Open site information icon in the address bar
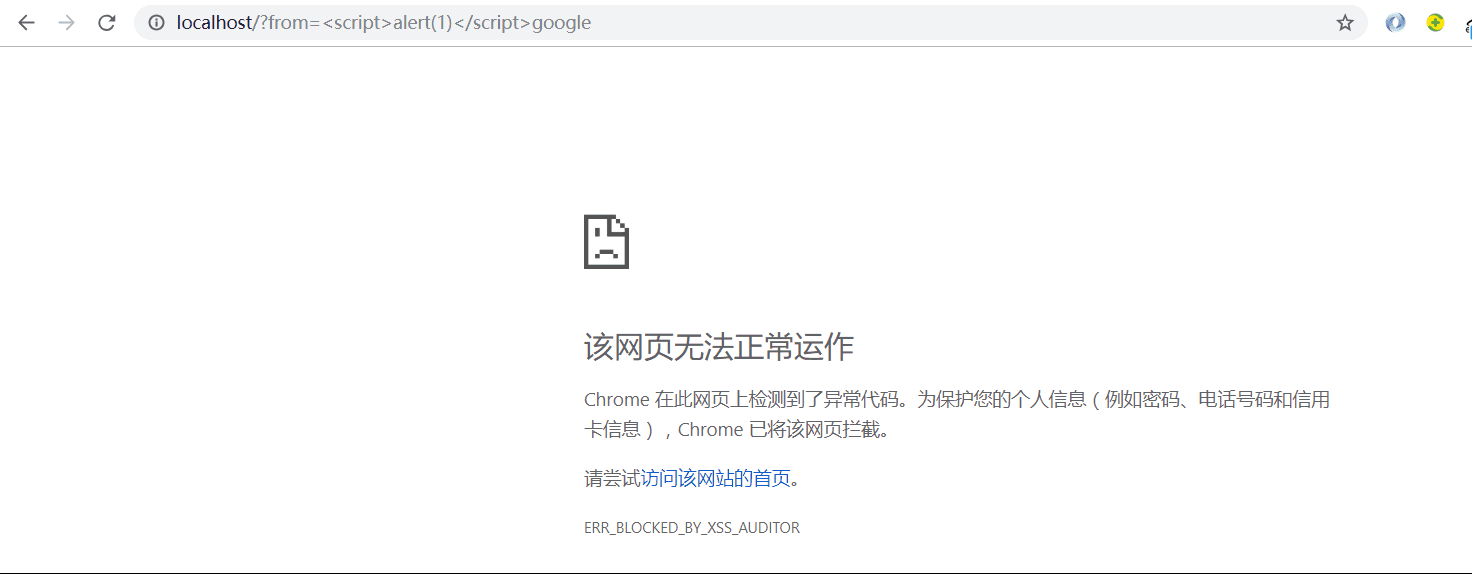1472x574 pixels. pyautogui.click(x=156, y=22)
